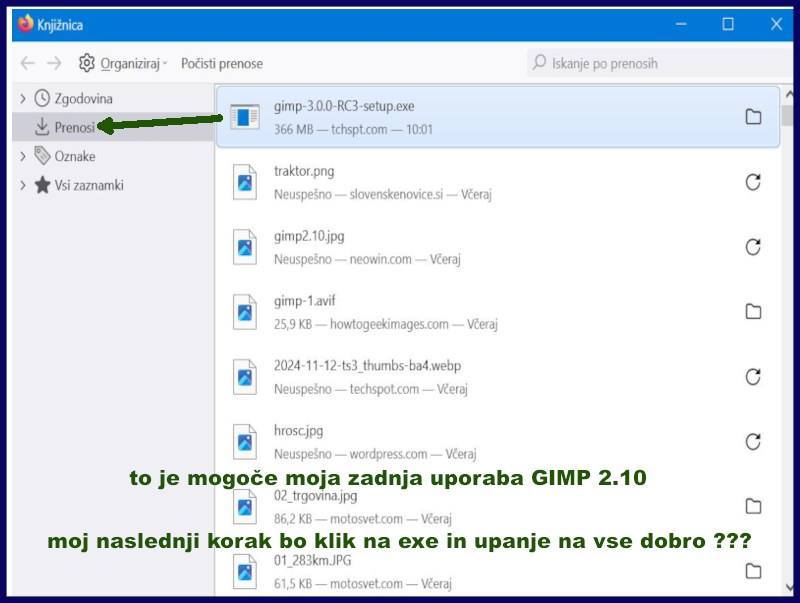Minimize the Knjižnica window
The height and width of the screenshot is (603, 800).
click(x=681, y=24)
